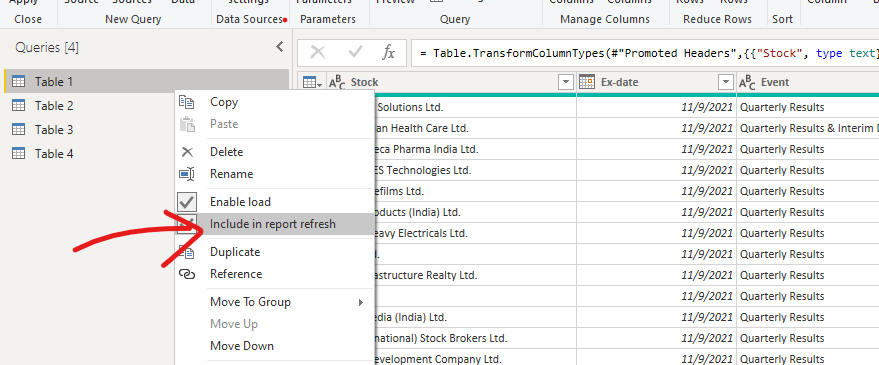Select the Table 2 query
The height and width of the screenshot is (365, 879).
click(x=54, y=105)
